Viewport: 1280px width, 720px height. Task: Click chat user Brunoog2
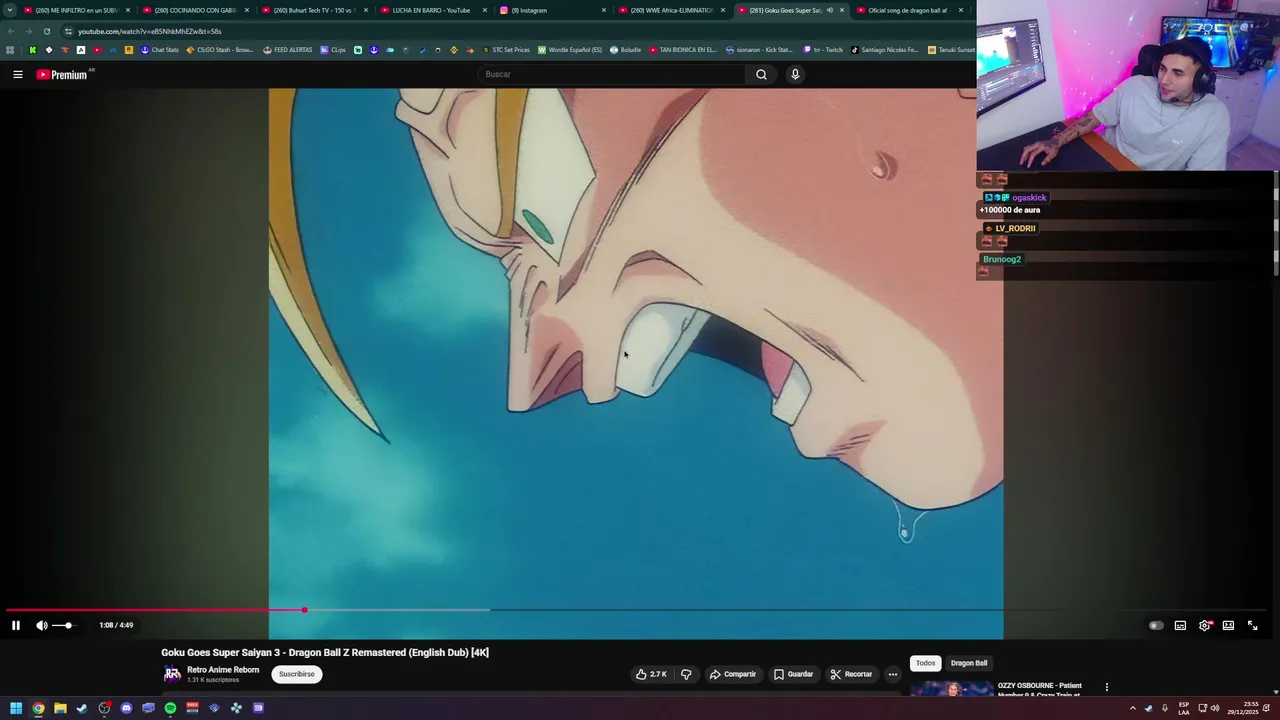click(x=1002, y=259)
